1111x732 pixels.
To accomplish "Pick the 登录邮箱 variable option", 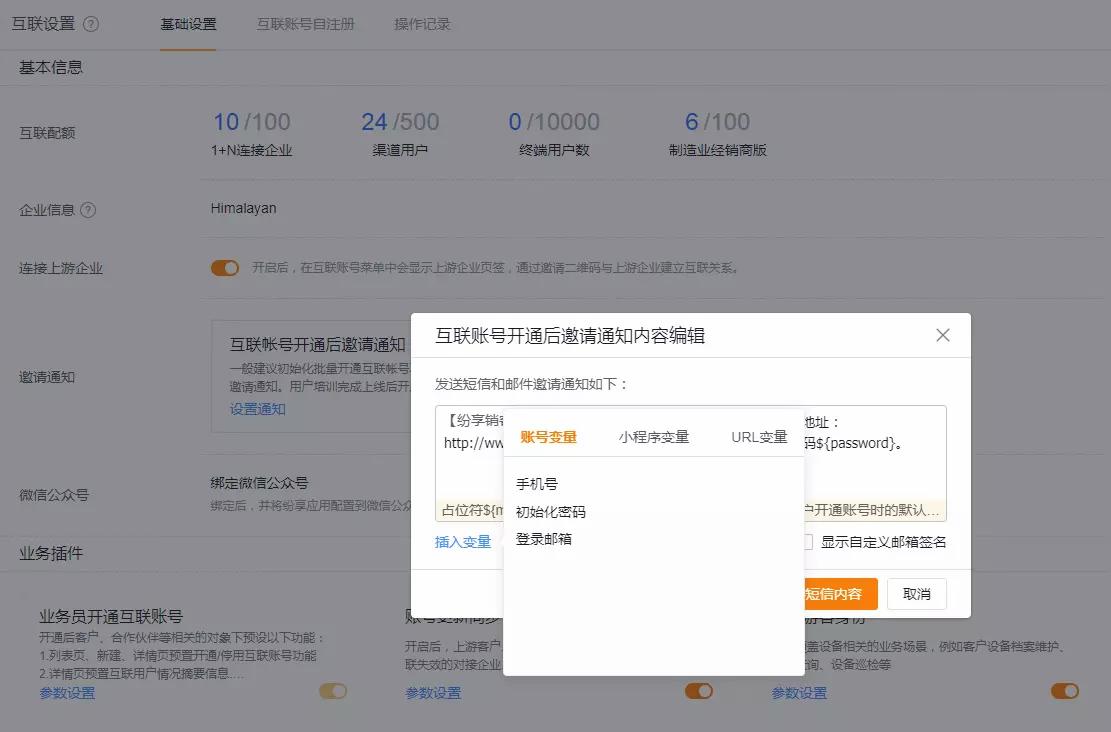I will point(544,539).
